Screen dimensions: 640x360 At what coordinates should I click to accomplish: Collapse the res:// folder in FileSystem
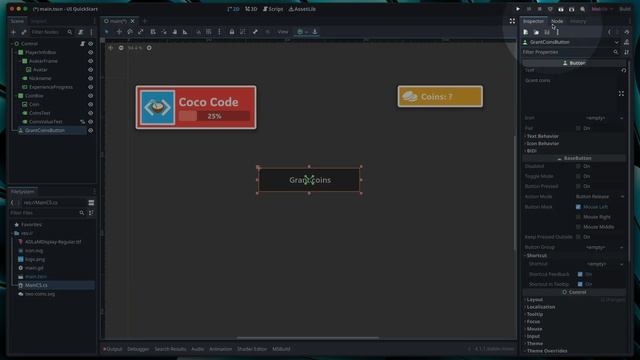[13, 233]
